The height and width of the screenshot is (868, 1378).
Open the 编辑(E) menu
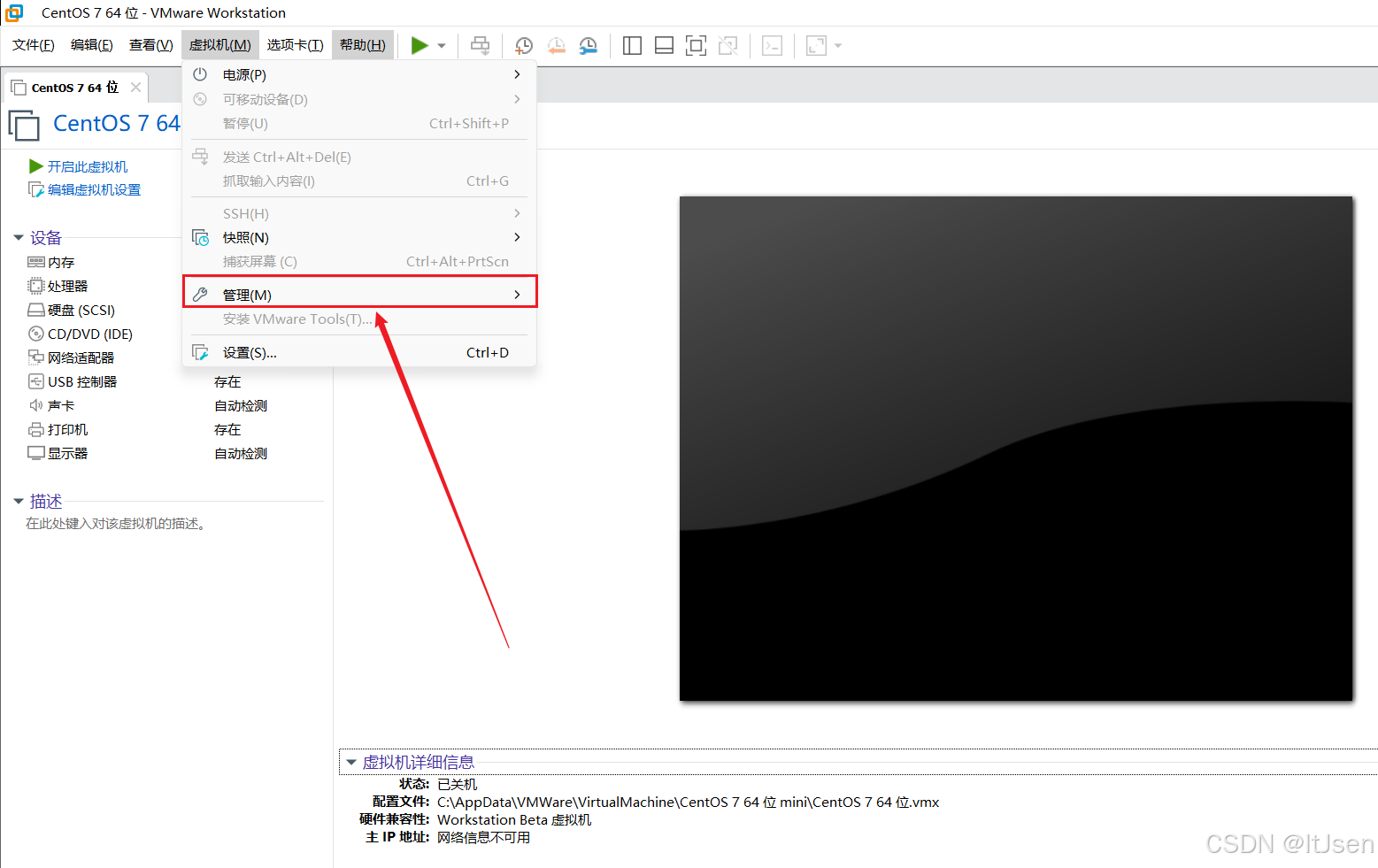(92, 45)
